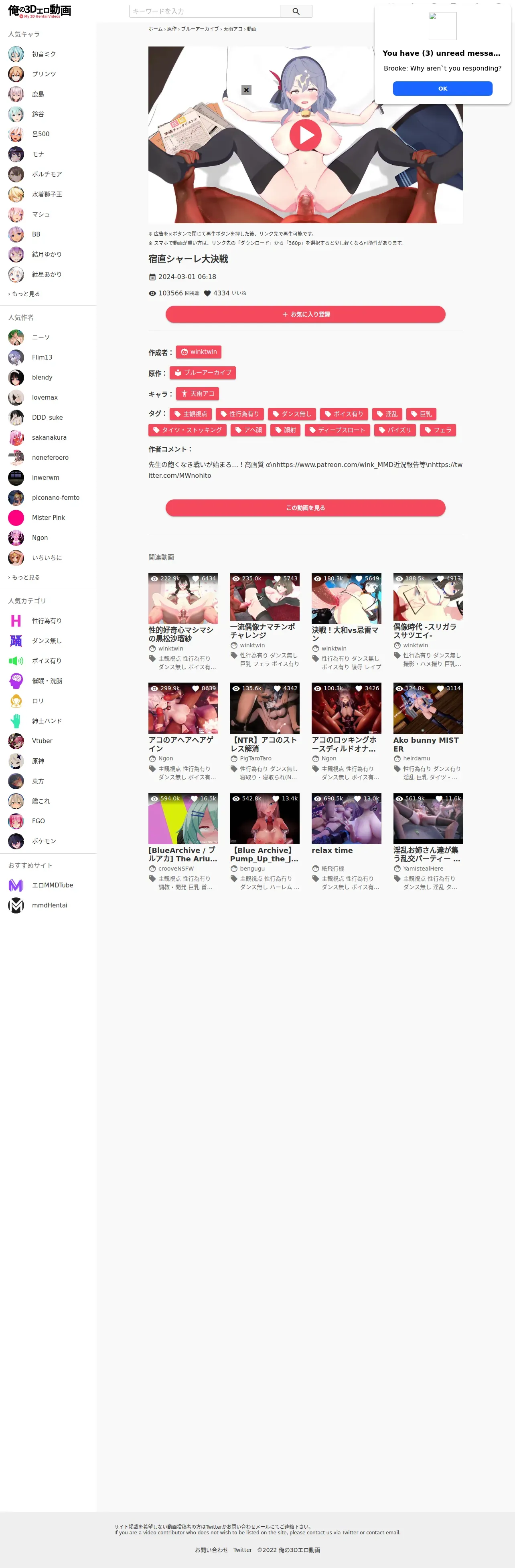This screenshot has width=515, height=1568.
Task: Open the Twitter footer link
Action: 243,1550
